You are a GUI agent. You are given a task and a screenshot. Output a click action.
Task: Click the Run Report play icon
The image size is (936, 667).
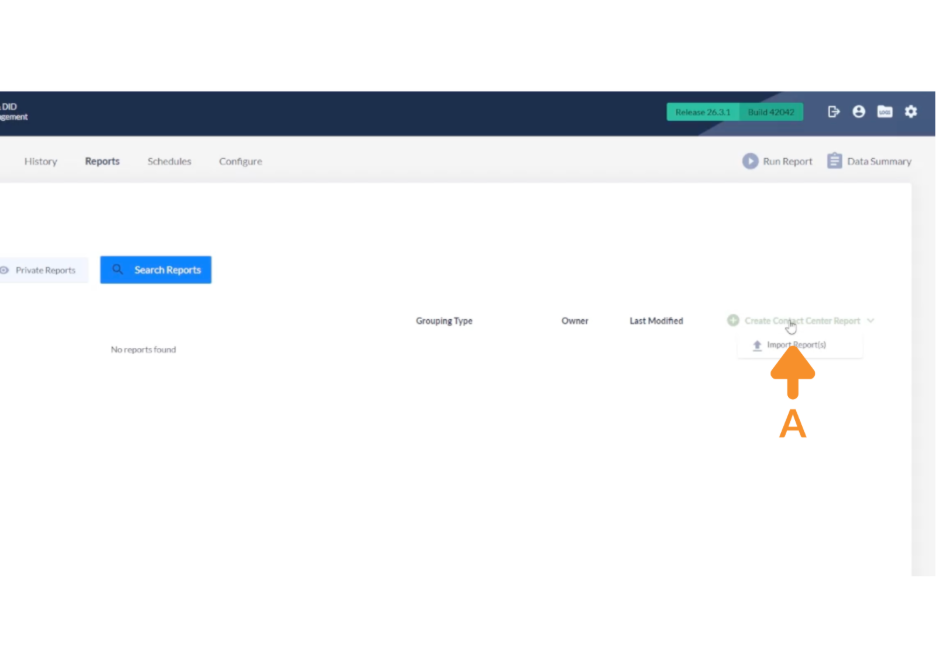750,161
